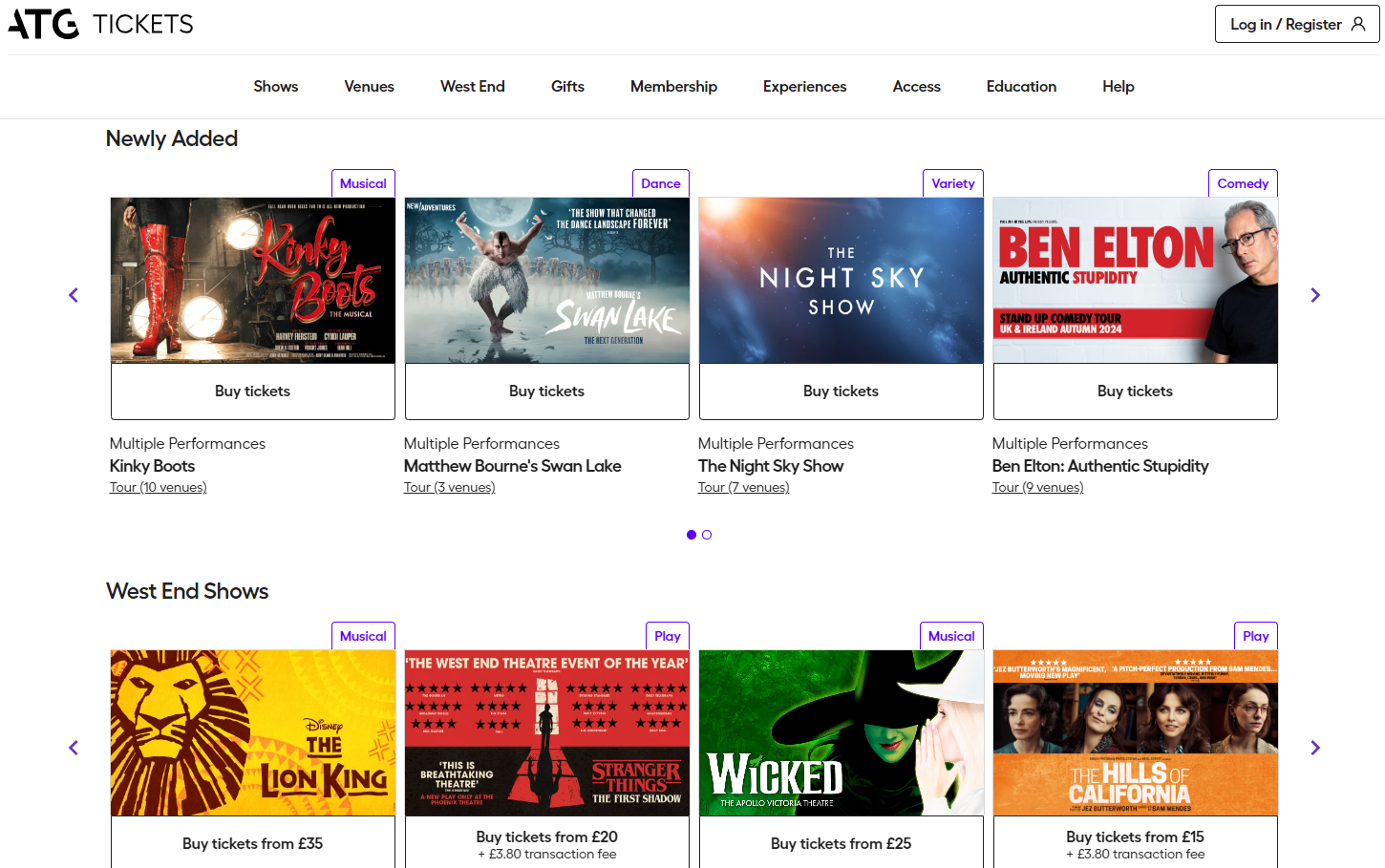Open the Stranger Things poster image
The width and height of the screenshot is (1385, 868).
click(x=547, y=733)
